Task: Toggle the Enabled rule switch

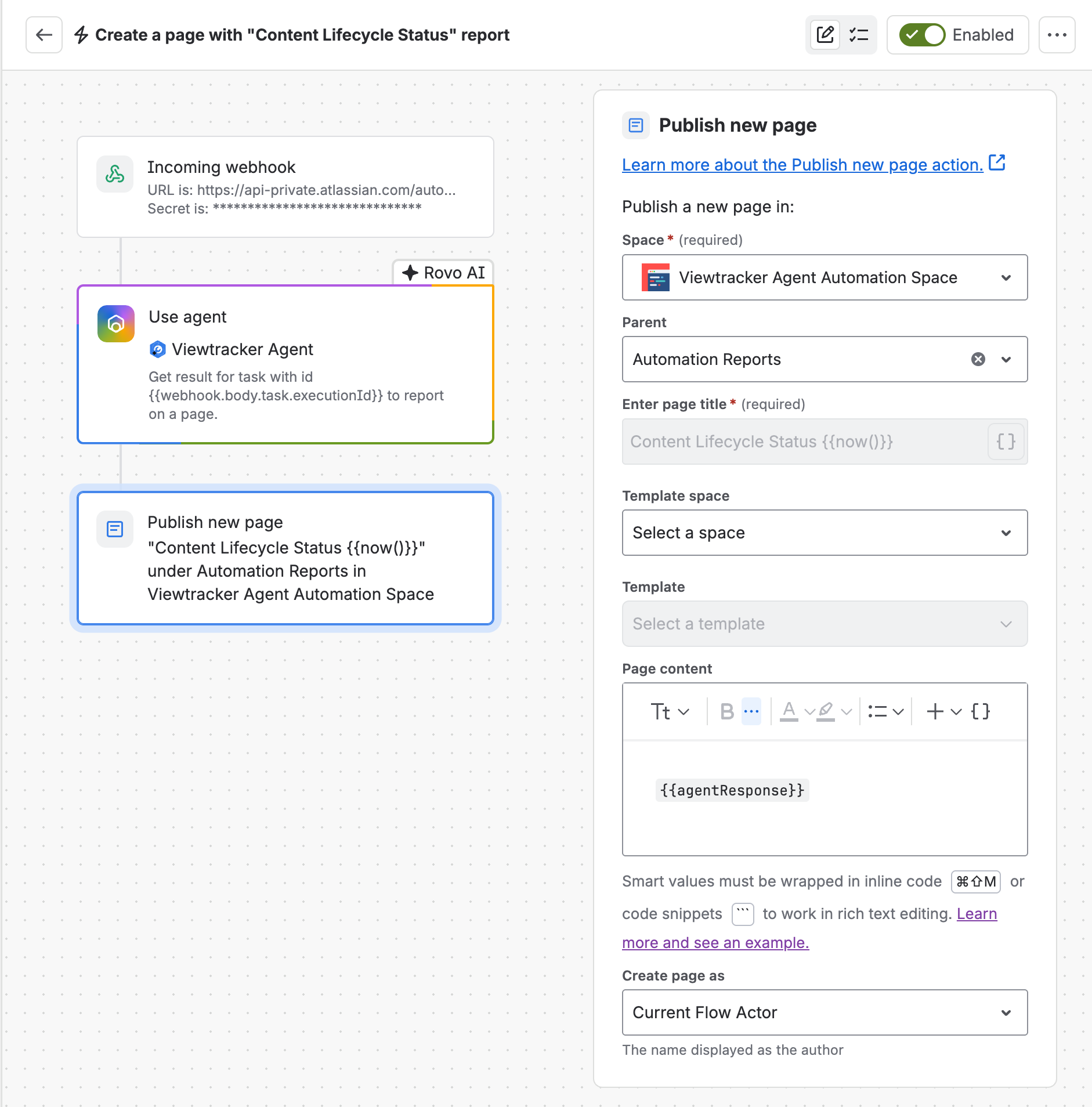Action: [923, 35]
